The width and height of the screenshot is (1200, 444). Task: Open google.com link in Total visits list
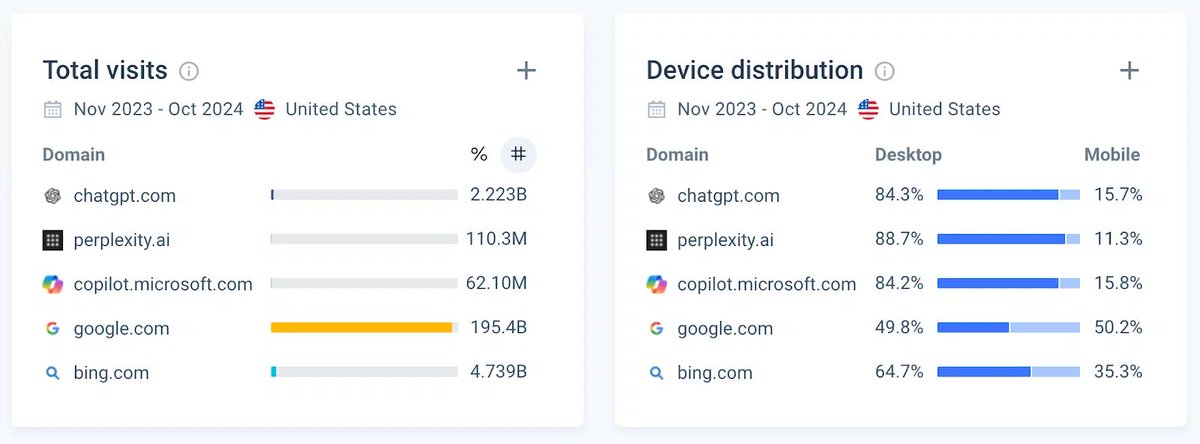121,328
